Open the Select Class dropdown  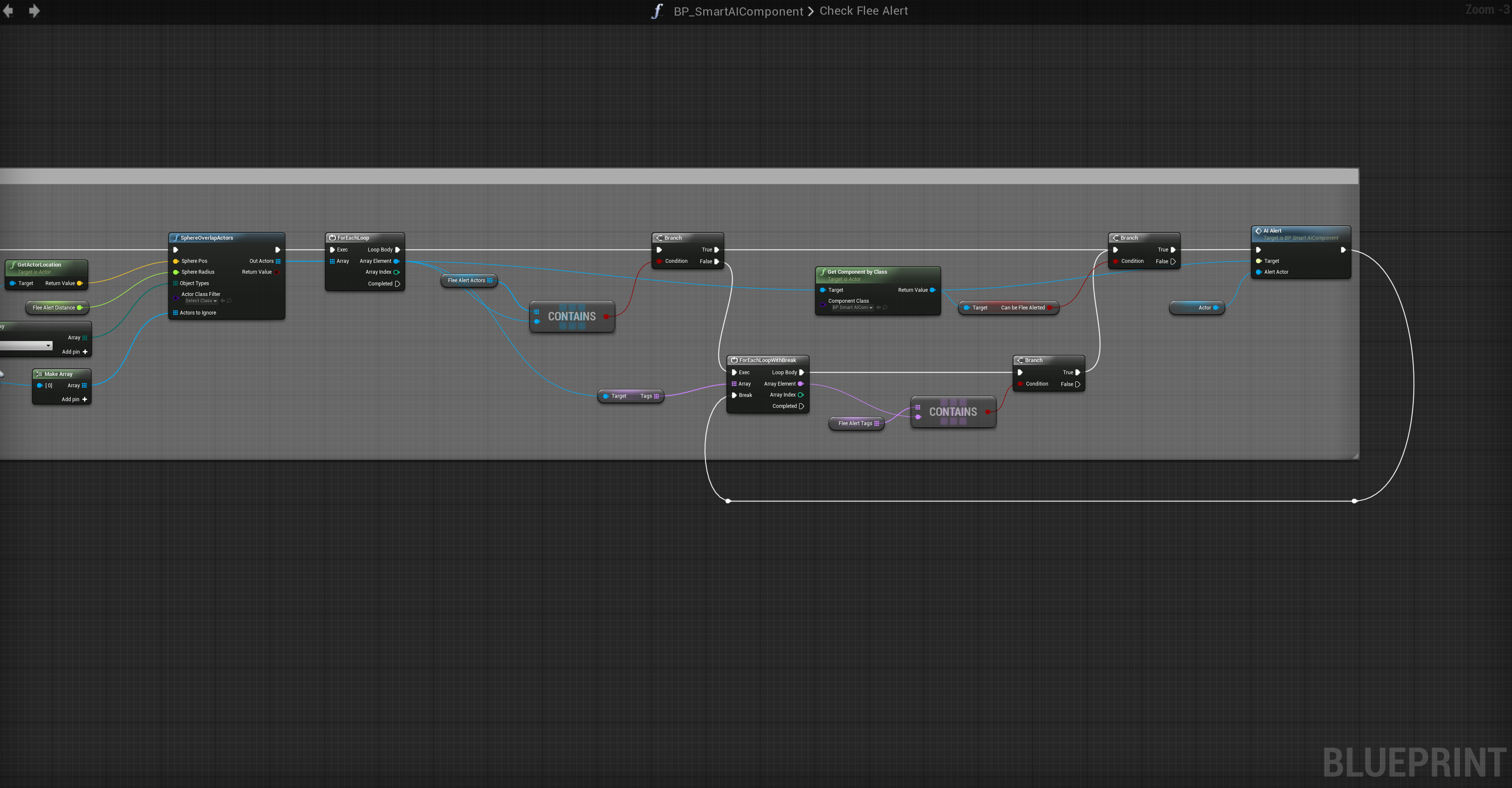pyautogui.click(x=201, y=301)
